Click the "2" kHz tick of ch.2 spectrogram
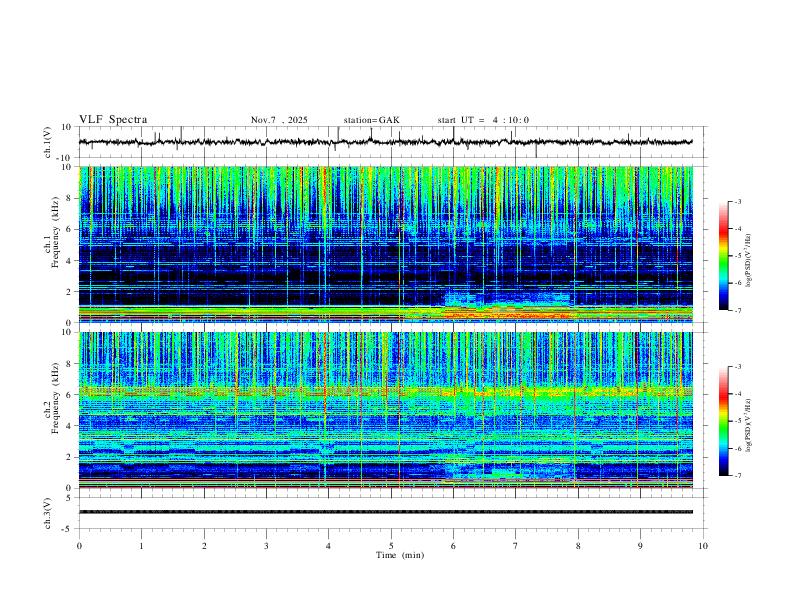This screenshot has width=792, height=612. click(69, 457)
